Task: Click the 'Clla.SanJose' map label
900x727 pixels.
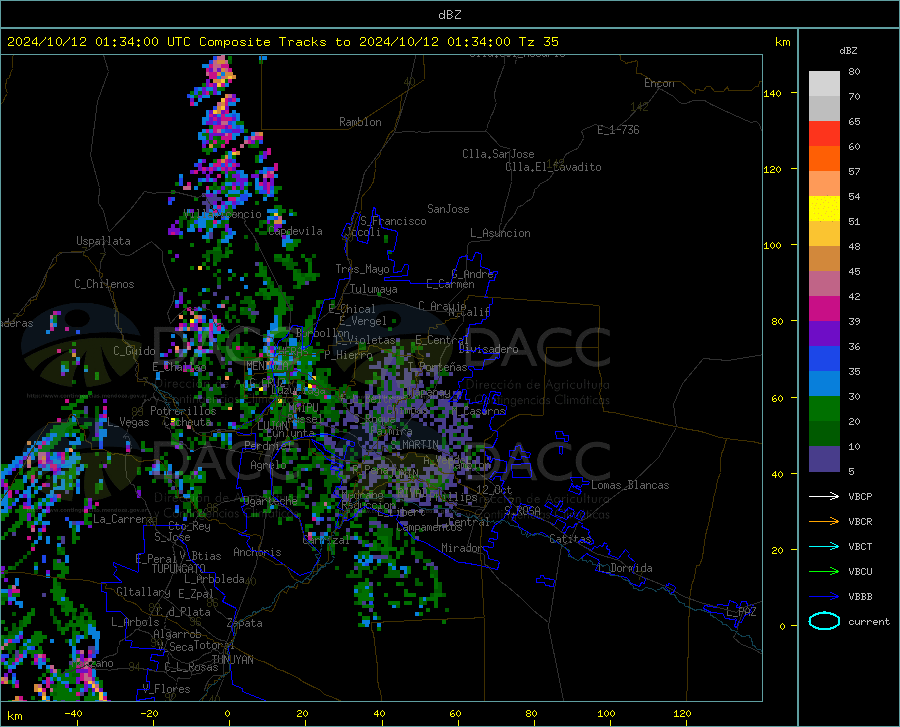Action: [498, 154]
